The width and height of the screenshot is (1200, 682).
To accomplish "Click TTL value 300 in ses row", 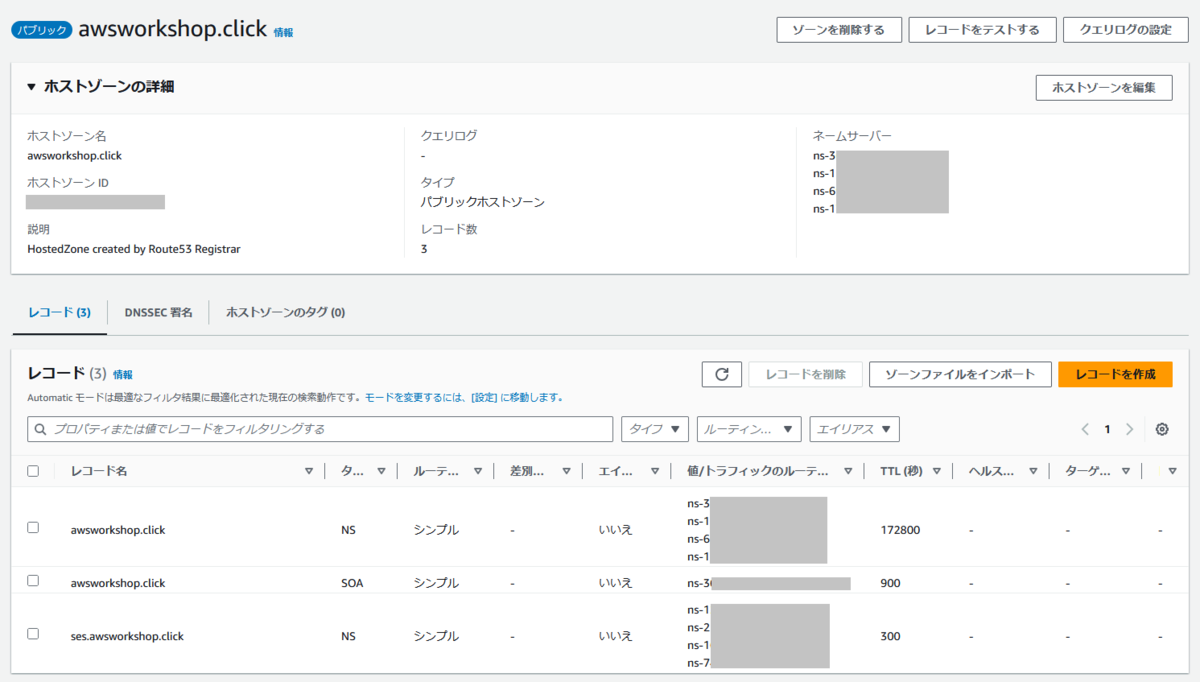I will pos(890,636).
